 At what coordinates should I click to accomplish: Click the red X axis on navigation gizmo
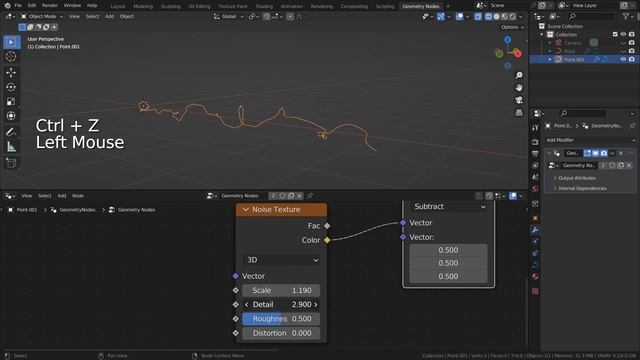tap(518, 53)
